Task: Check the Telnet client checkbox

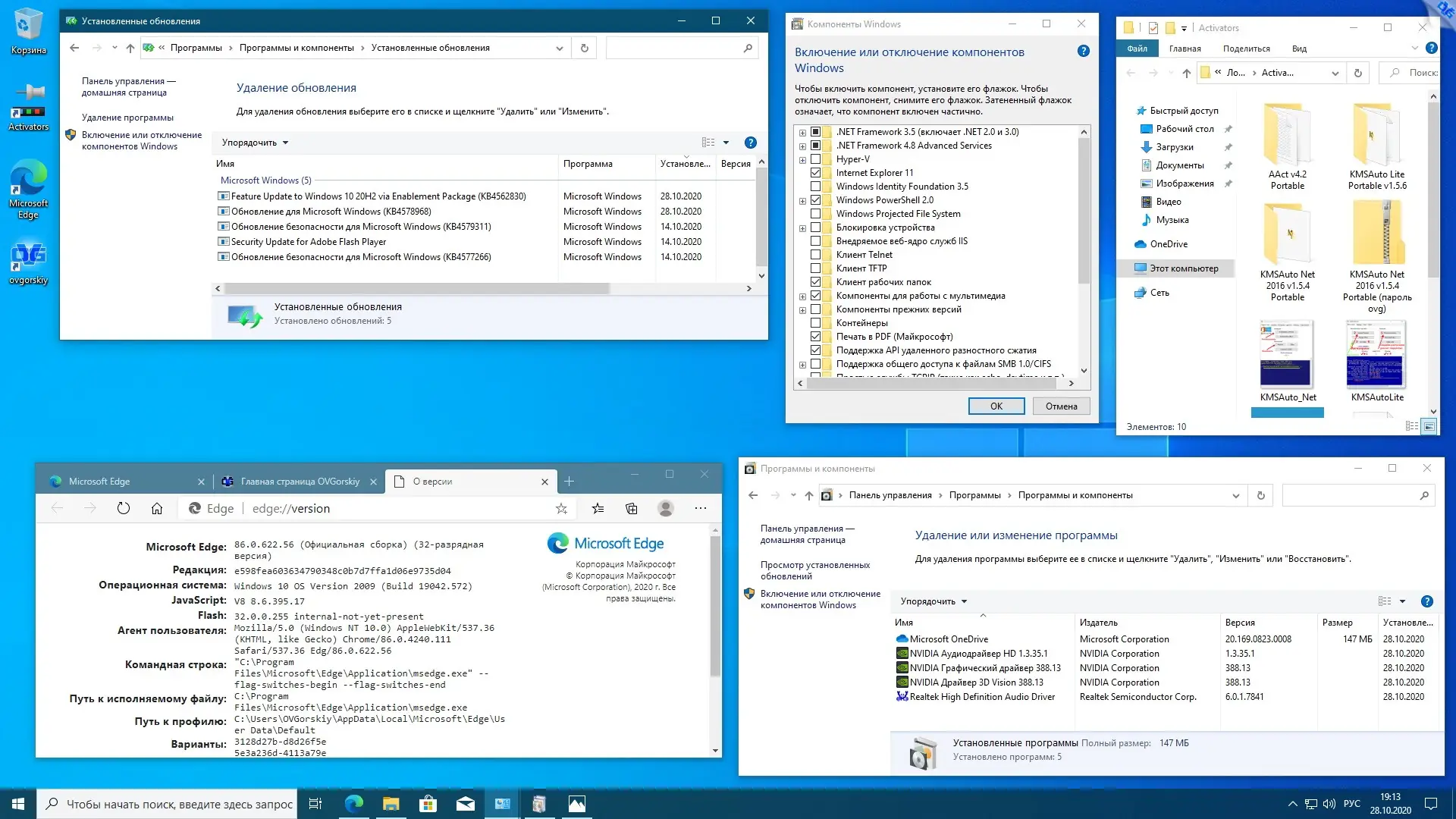Action: coord(816,255)
